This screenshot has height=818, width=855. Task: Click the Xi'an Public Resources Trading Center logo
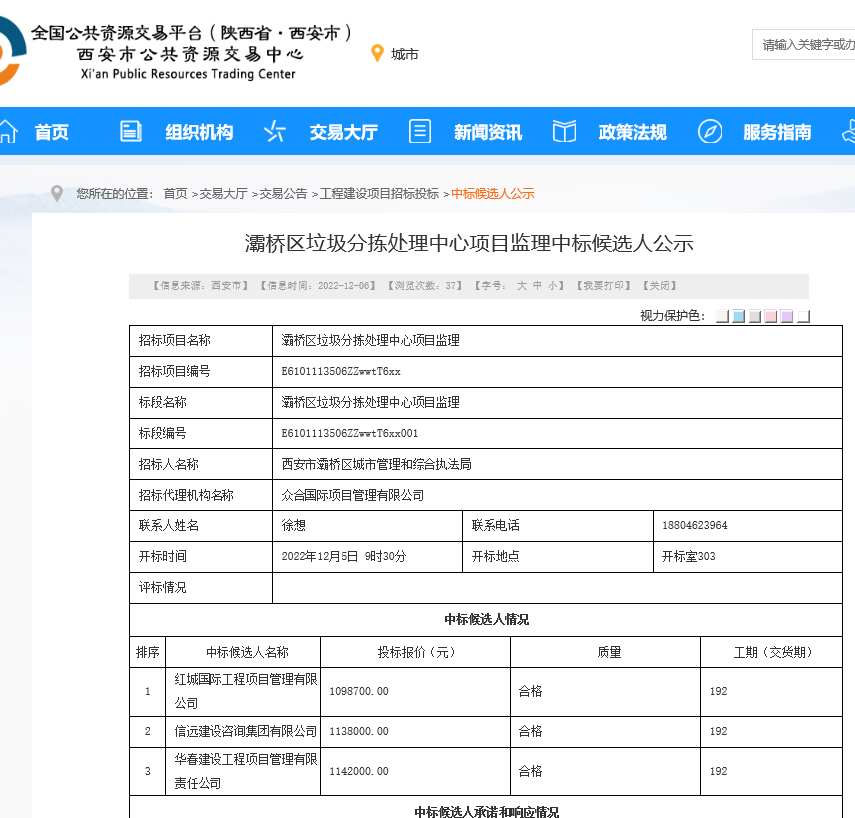[x=177, y=52]
